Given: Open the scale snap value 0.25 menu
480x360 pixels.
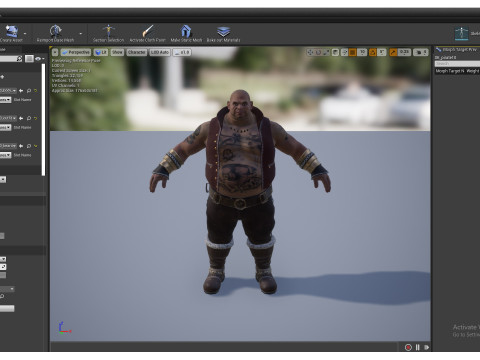Looking at the screenshot, I should (x=404, y=52).
